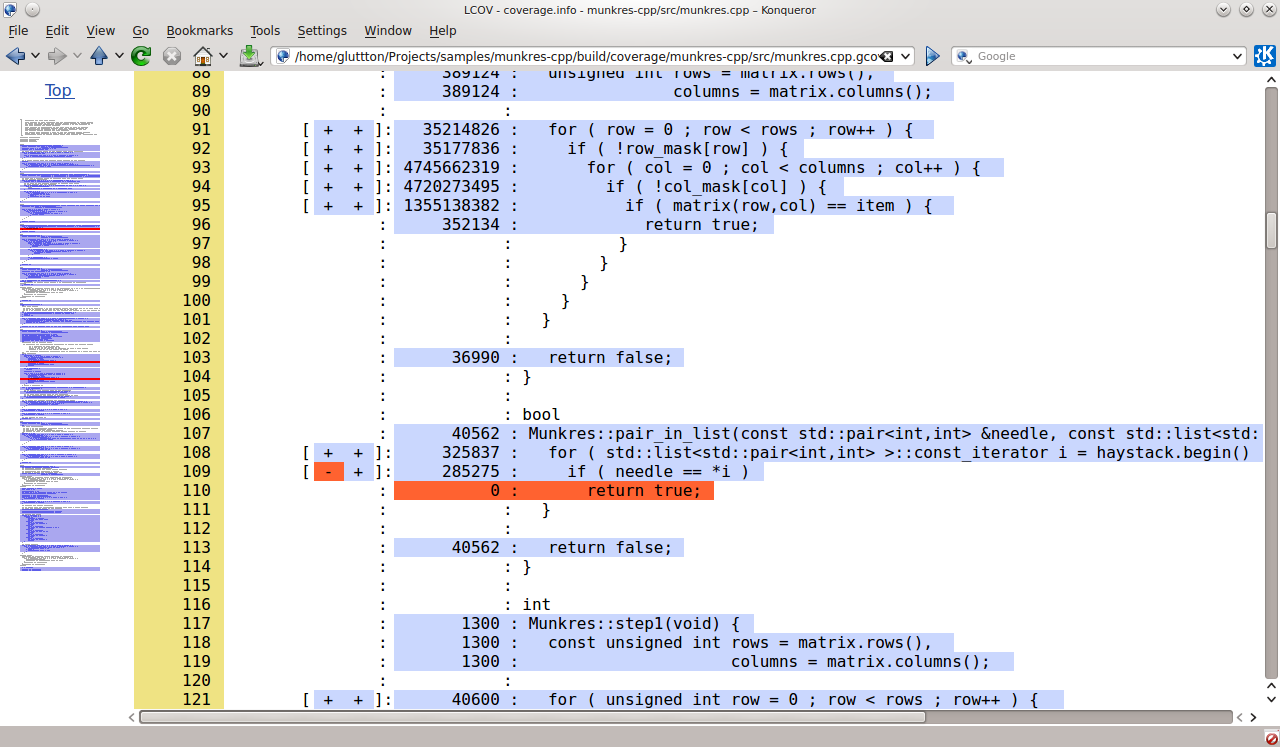Go back with the blue left arrow

coord(15,56)
